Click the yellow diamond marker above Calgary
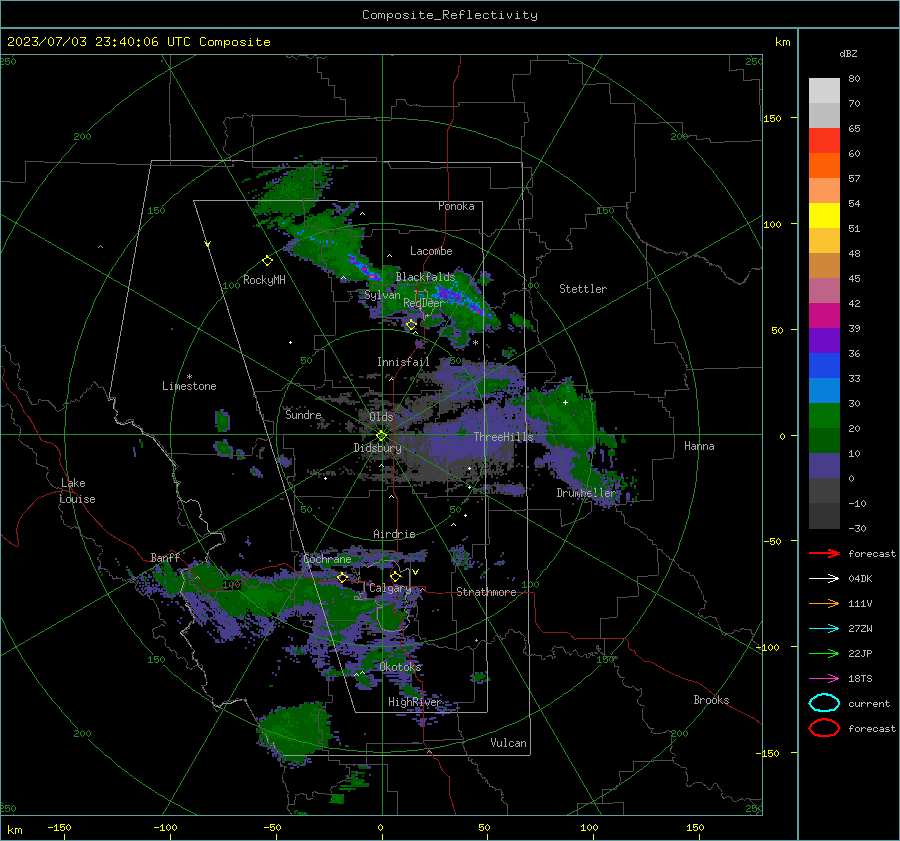900x841 pixels. [395, 576]
